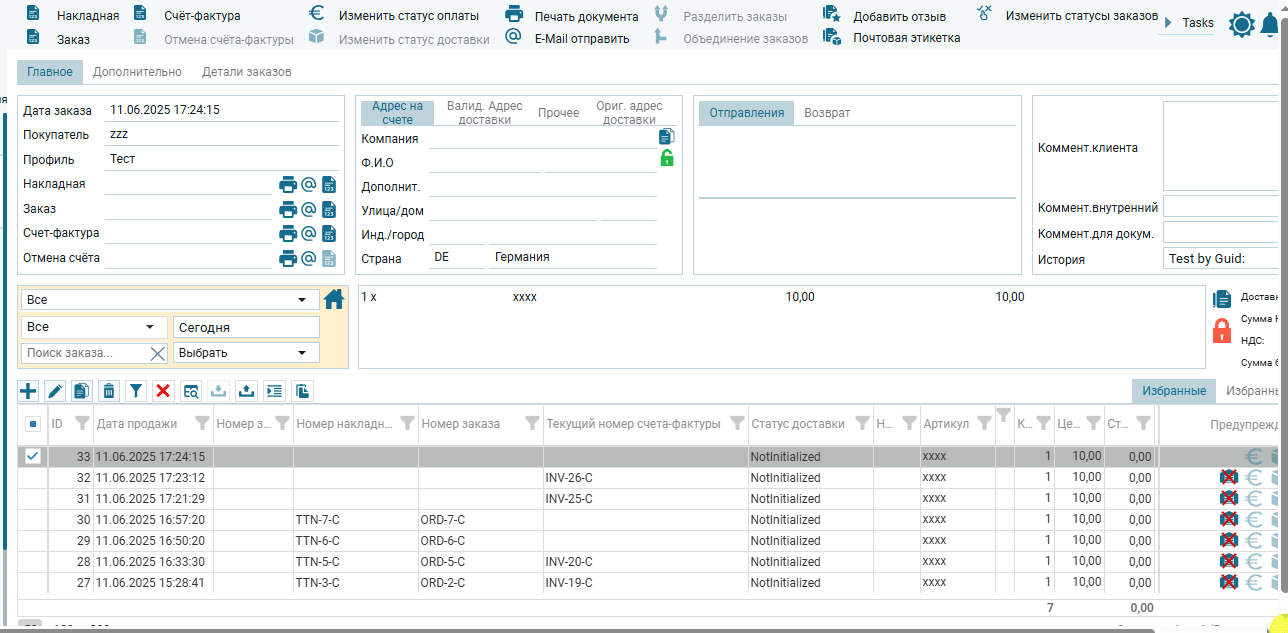Viewport: 1288px width, 633px height.
Task: Click Добавить отзыв in the toolbar
Action: click(x=899, y=16)
